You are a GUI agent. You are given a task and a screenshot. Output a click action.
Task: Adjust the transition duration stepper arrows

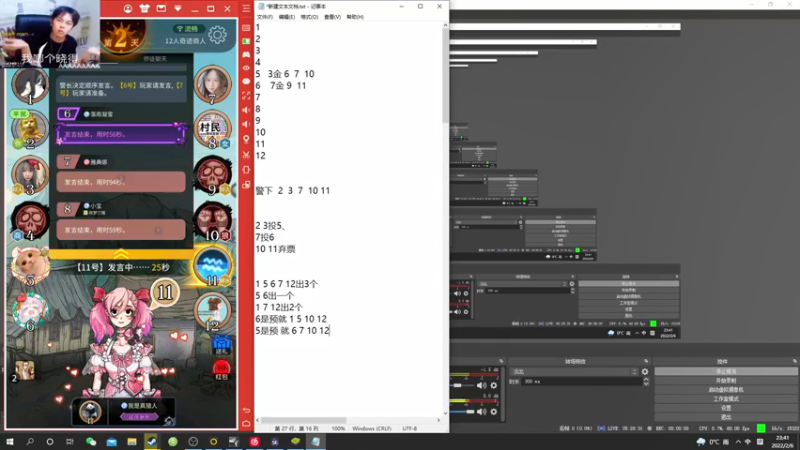646,381
